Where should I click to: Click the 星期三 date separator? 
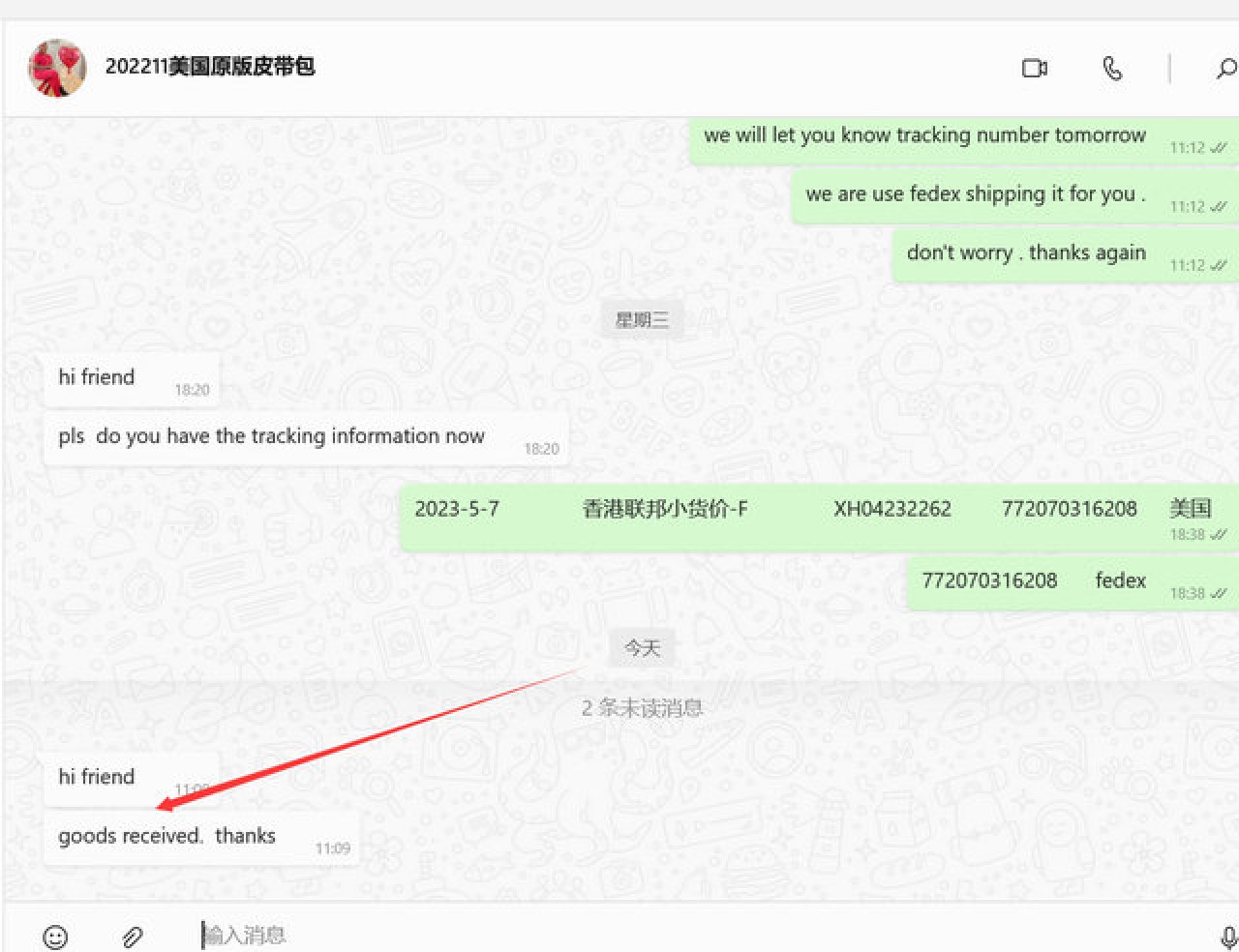642,320
